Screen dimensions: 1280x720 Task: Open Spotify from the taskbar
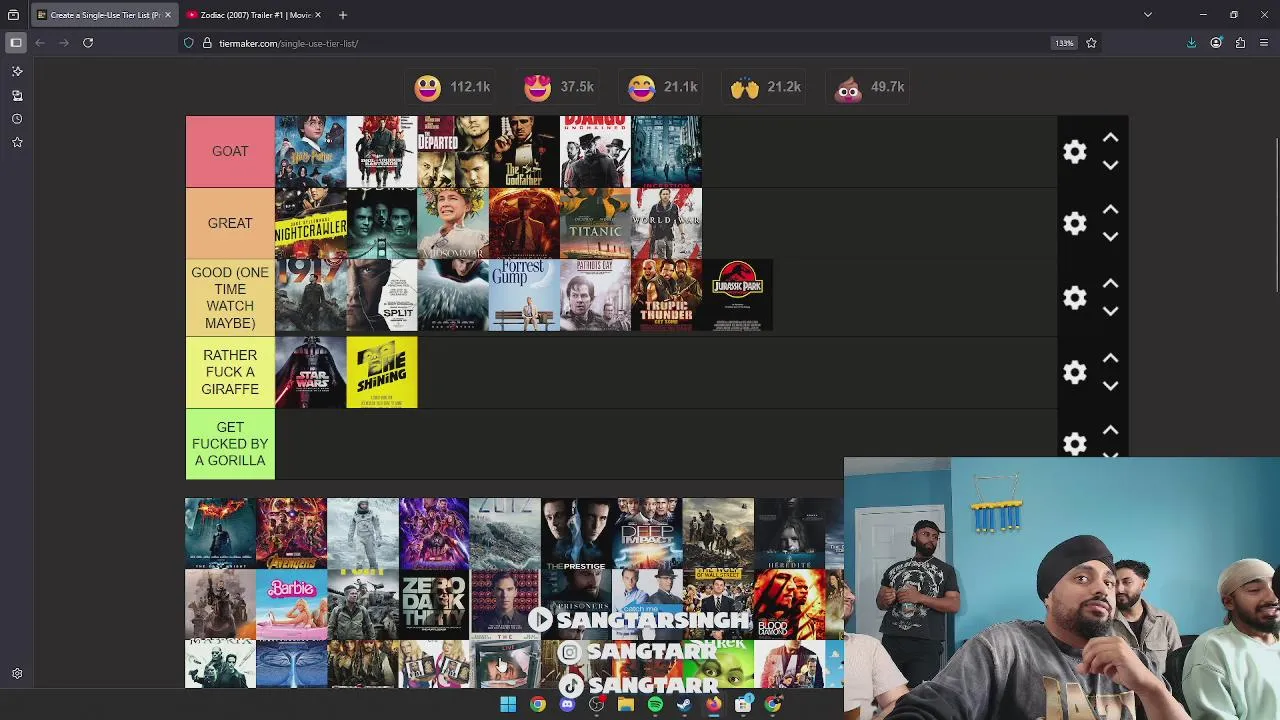point(655,705)
